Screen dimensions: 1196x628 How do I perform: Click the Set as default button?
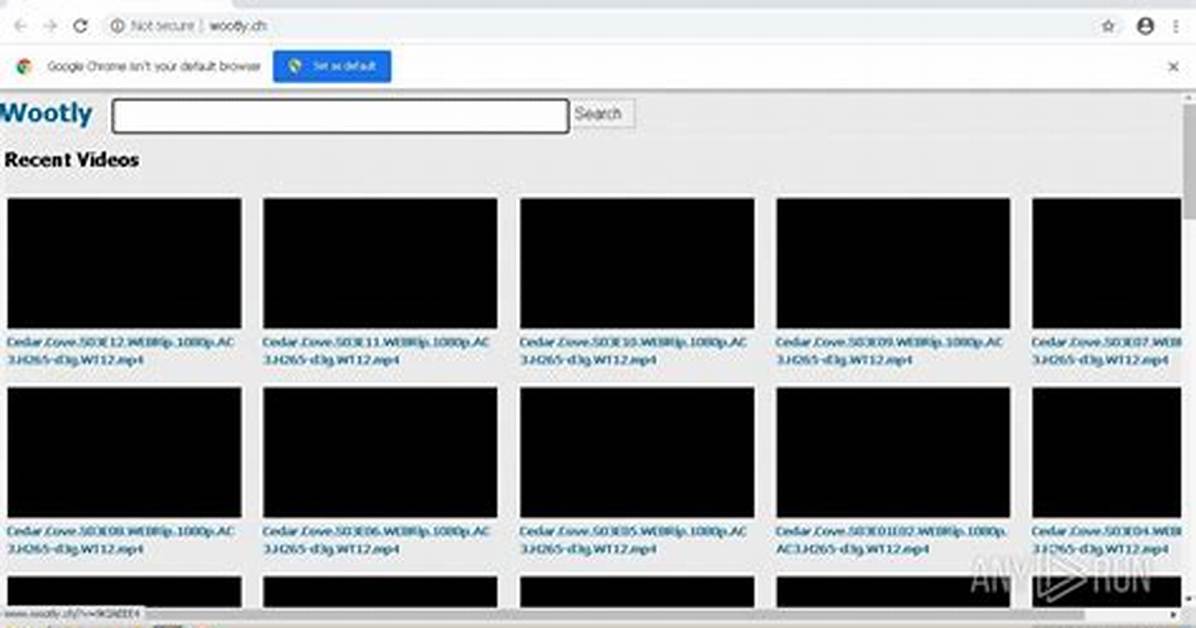click(x=332, y=66)
